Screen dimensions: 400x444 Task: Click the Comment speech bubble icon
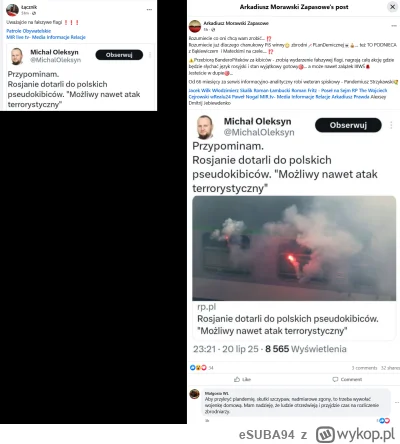[x=335, y=379]
